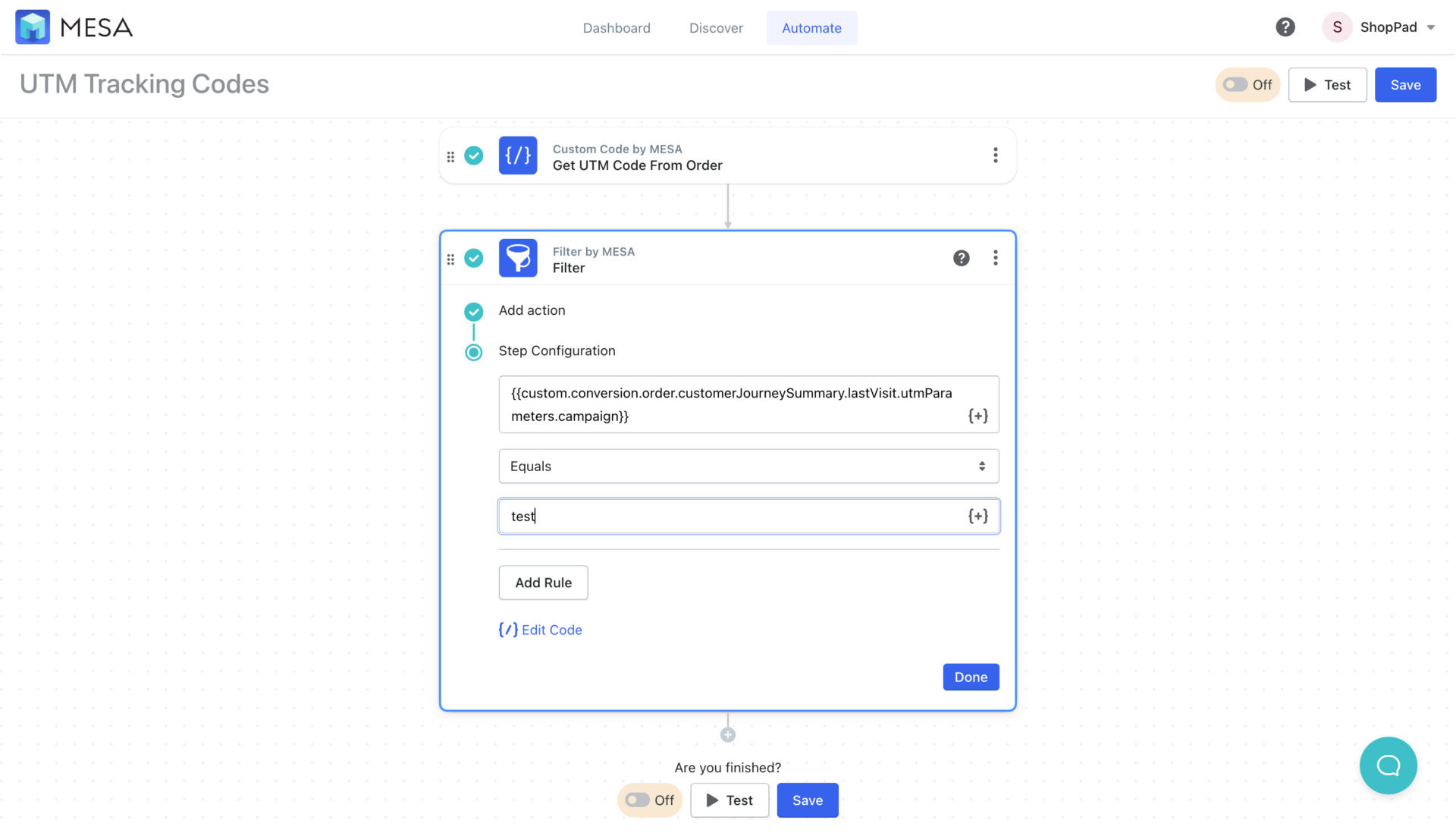This screenshot has width=1456, height=833.
Task: Open the three-dot menu on Filter step
Action: point(996,258)
